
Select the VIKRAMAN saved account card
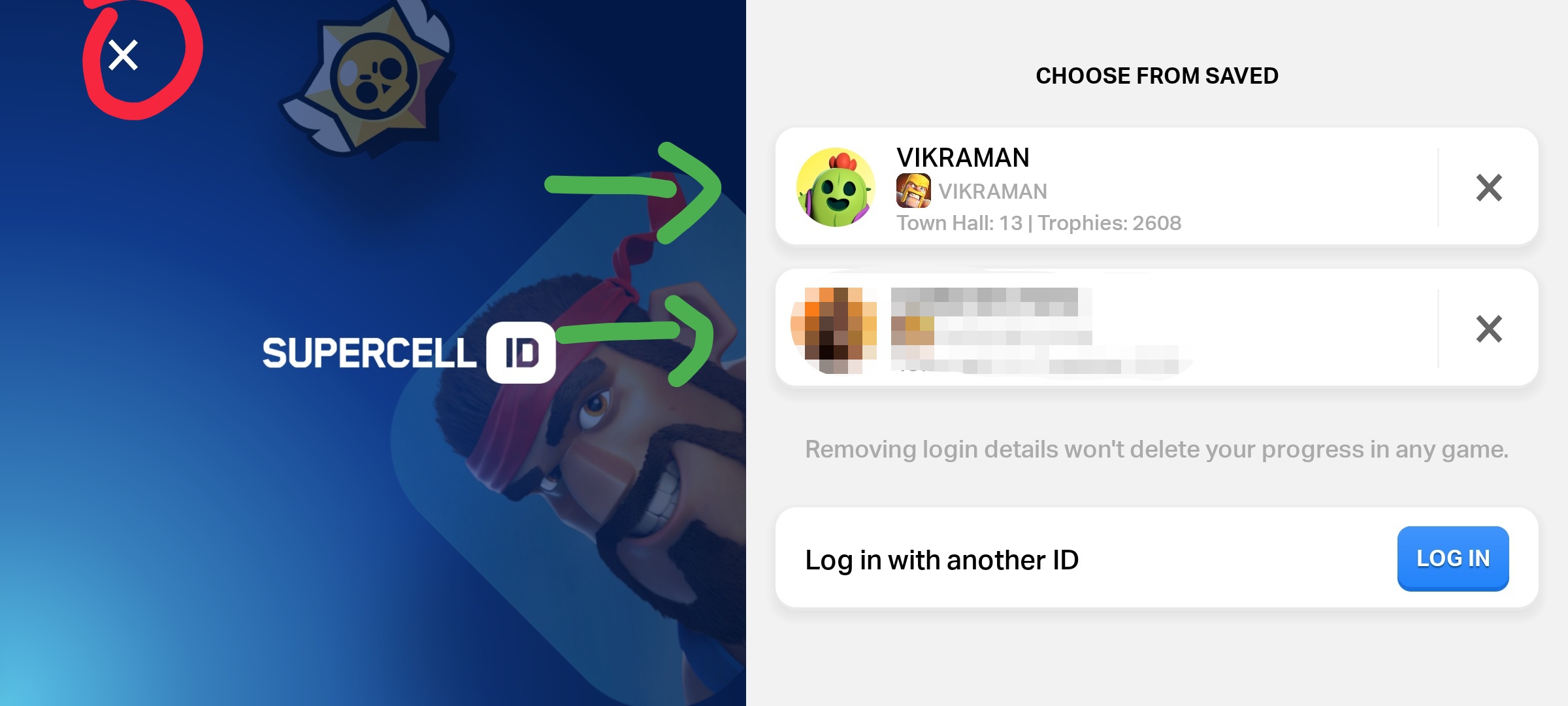tap(1156, 186)
